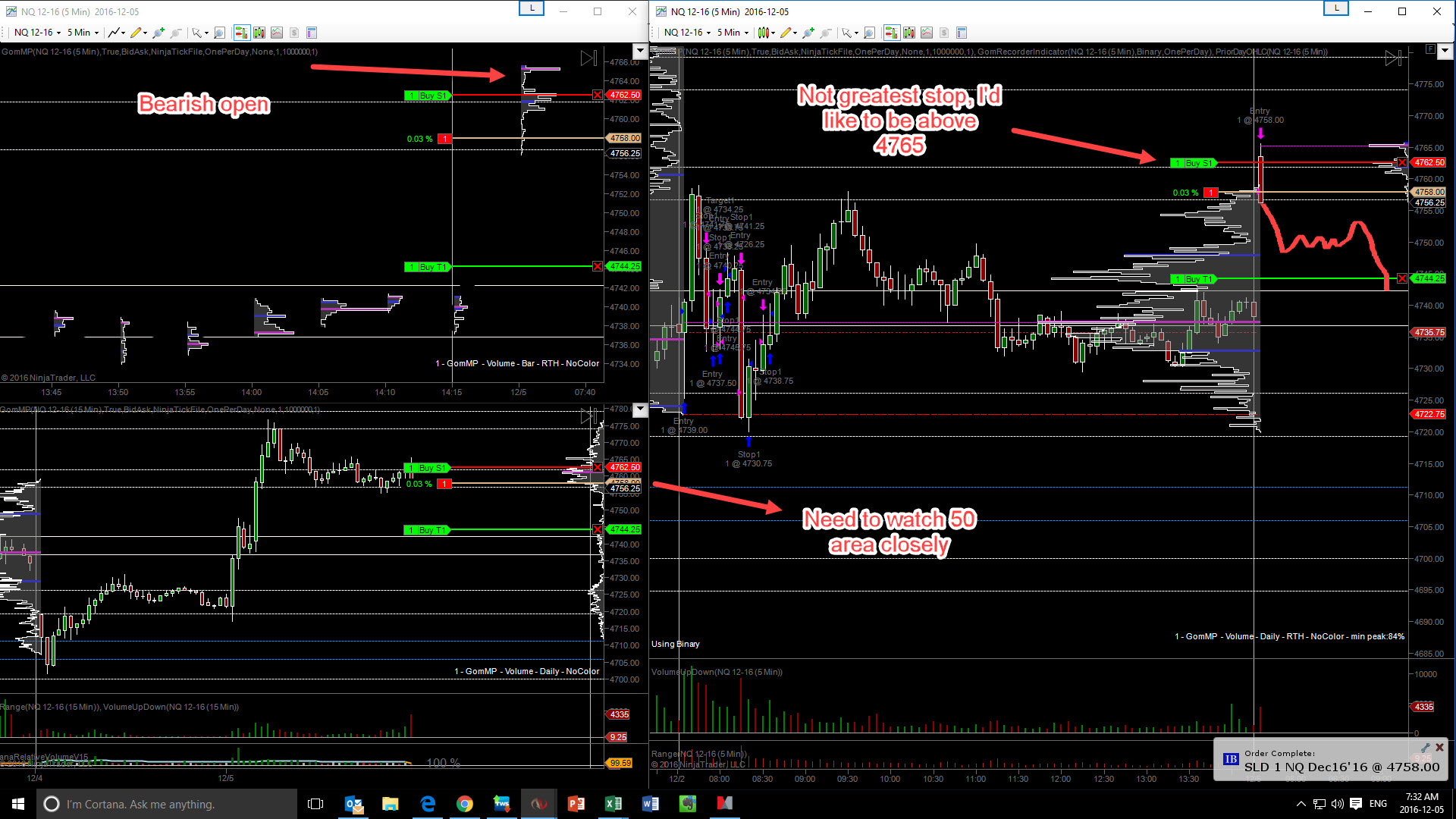Click the Cortana search box

pyautogui.click(x=167, y=804)
